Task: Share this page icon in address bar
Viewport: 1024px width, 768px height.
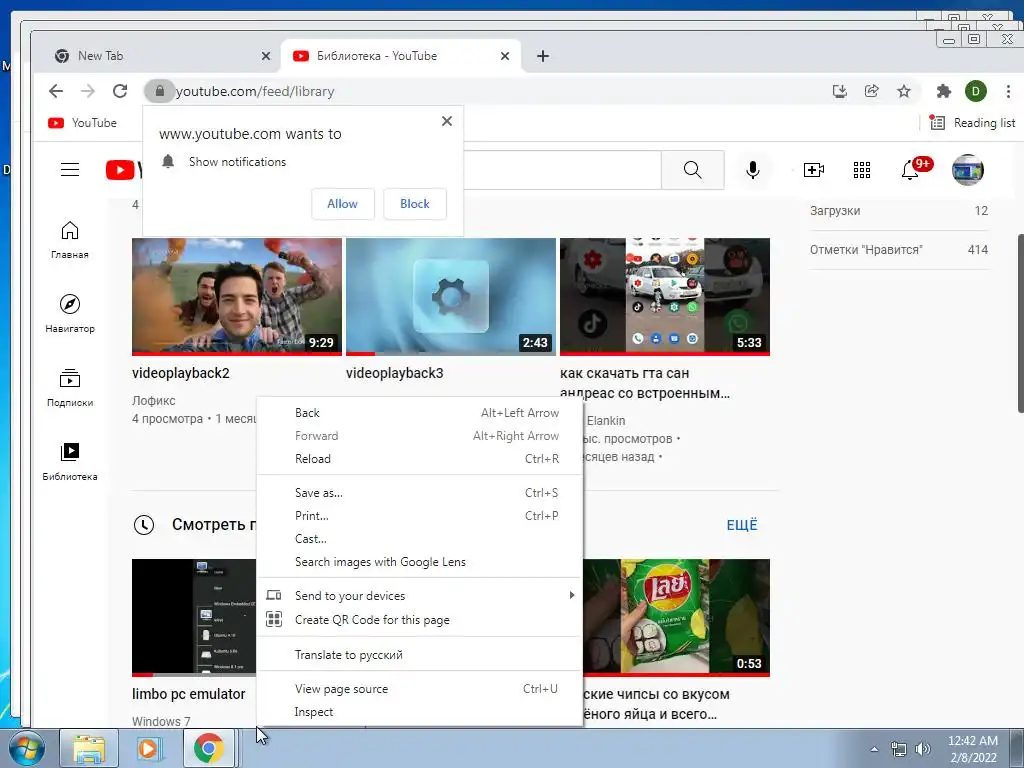Action: (x=872, y=91)
